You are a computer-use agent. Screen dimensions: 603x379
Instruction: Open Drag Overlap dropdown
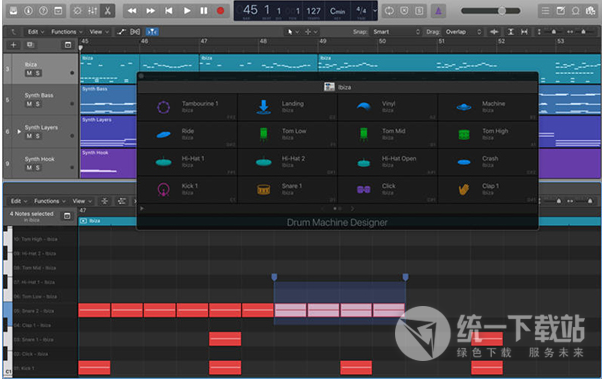point(463,32)
